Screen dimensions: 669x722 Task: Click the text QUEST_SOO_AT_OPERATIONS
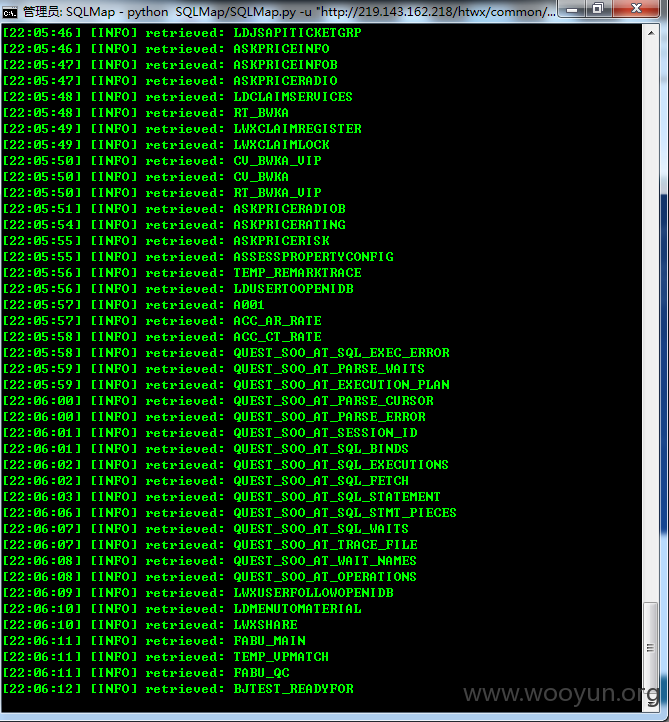(x=325, y=576)
